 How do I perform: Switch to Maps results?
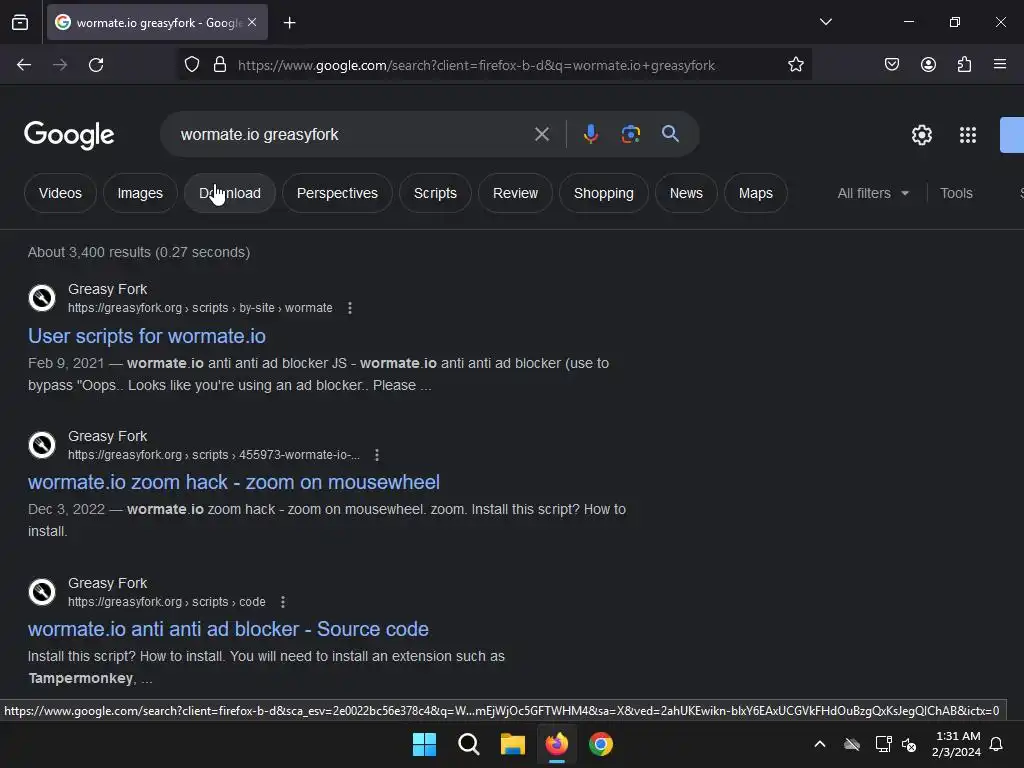(x=756, y=193)
